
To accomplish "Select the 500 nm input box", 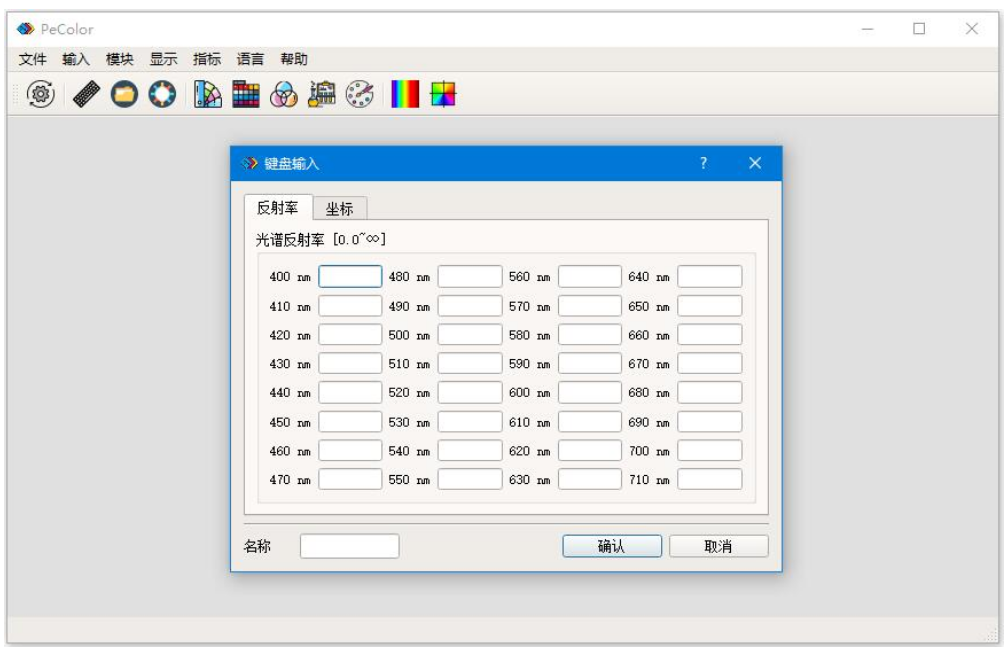I will coord(470,335).
